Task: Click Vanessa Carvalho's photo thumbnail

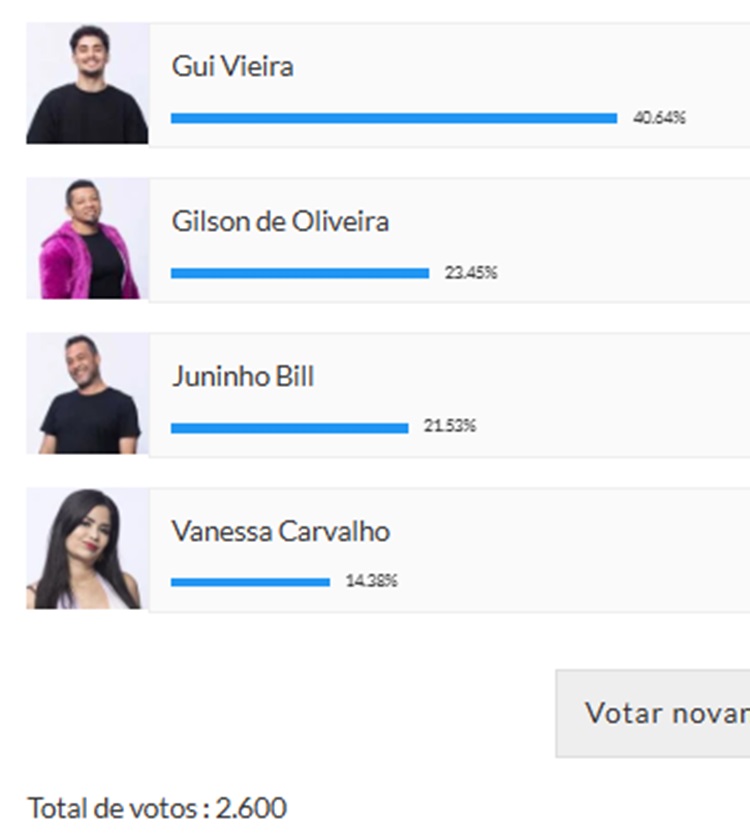Action: point(88,549)
